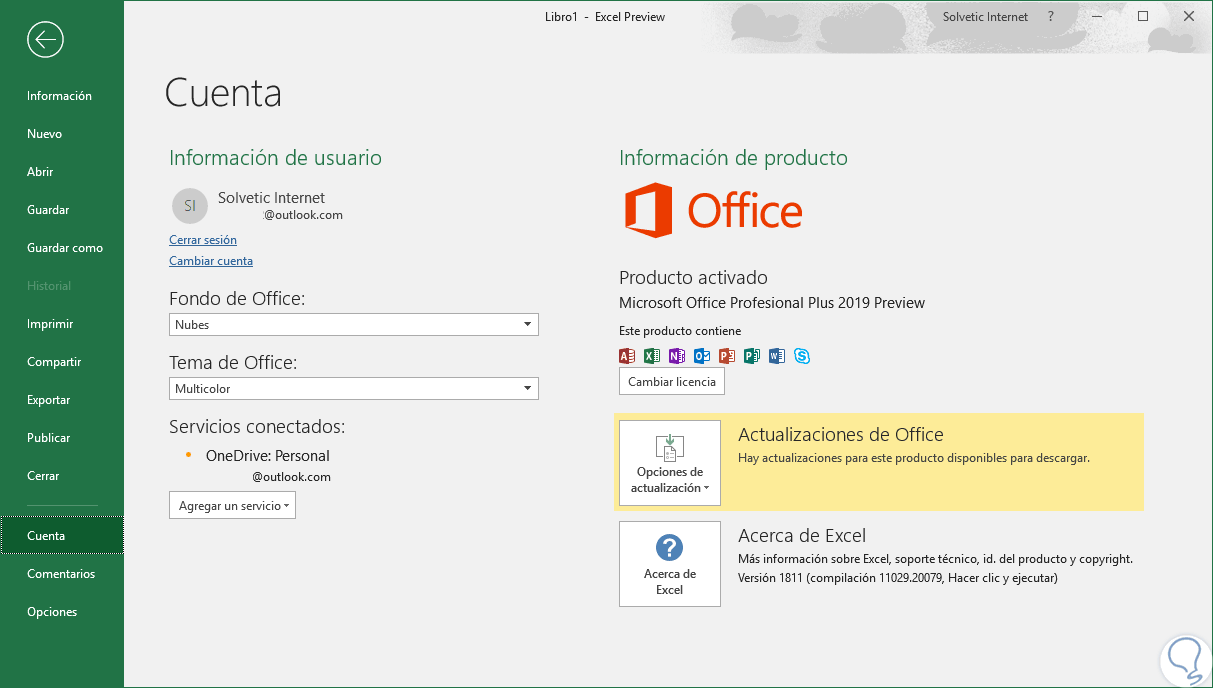Click OneDrive: Personal service entry
1213x688 pixels.
point(267,456)
